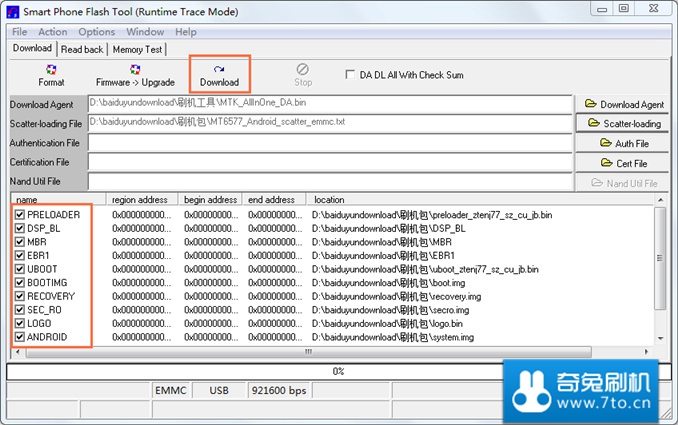The width and height of the screenshot is (678, 425).
Task: Click the Certification File field
Action: coord(330,162)
